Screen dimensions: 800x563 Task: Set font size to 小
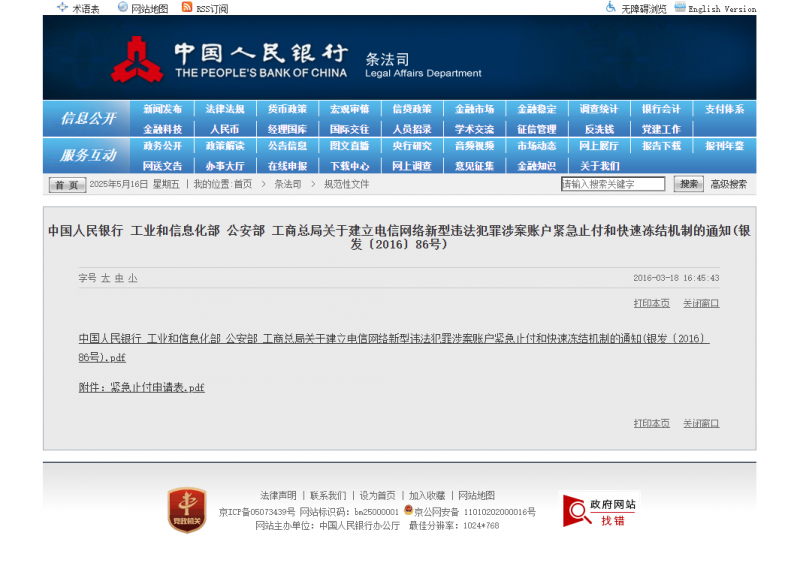pyautogui.click(x=132, y=278)
